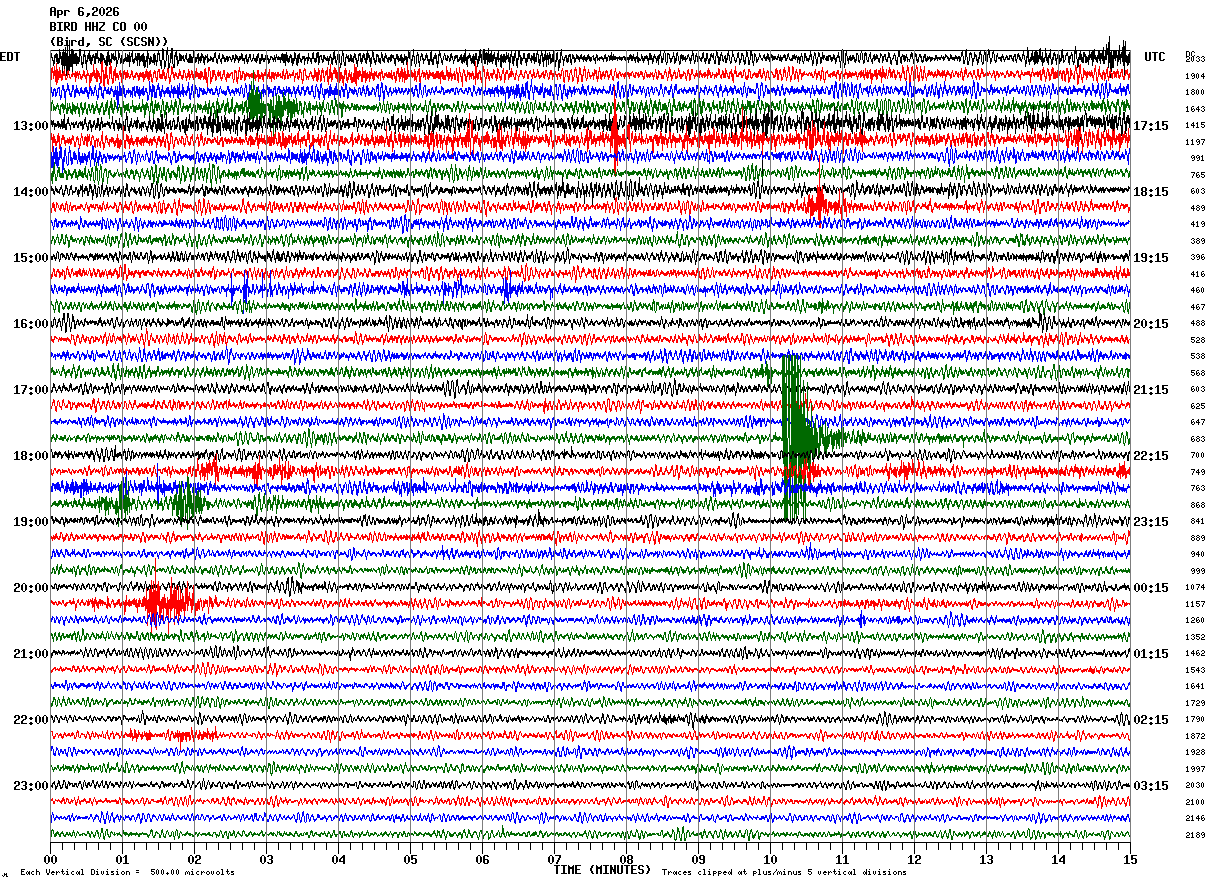The height and width of the screenshot is (886, 1210).
Task: Click the '05' minute tick label
Action: pyautogui.click(x=410, y=859)
